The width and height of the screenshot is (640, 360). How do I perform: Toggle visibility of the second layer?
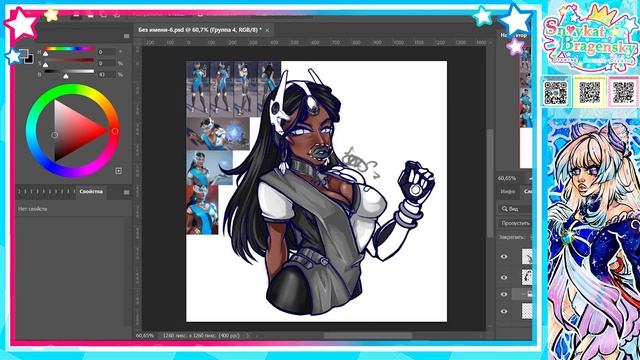[504, 277]
